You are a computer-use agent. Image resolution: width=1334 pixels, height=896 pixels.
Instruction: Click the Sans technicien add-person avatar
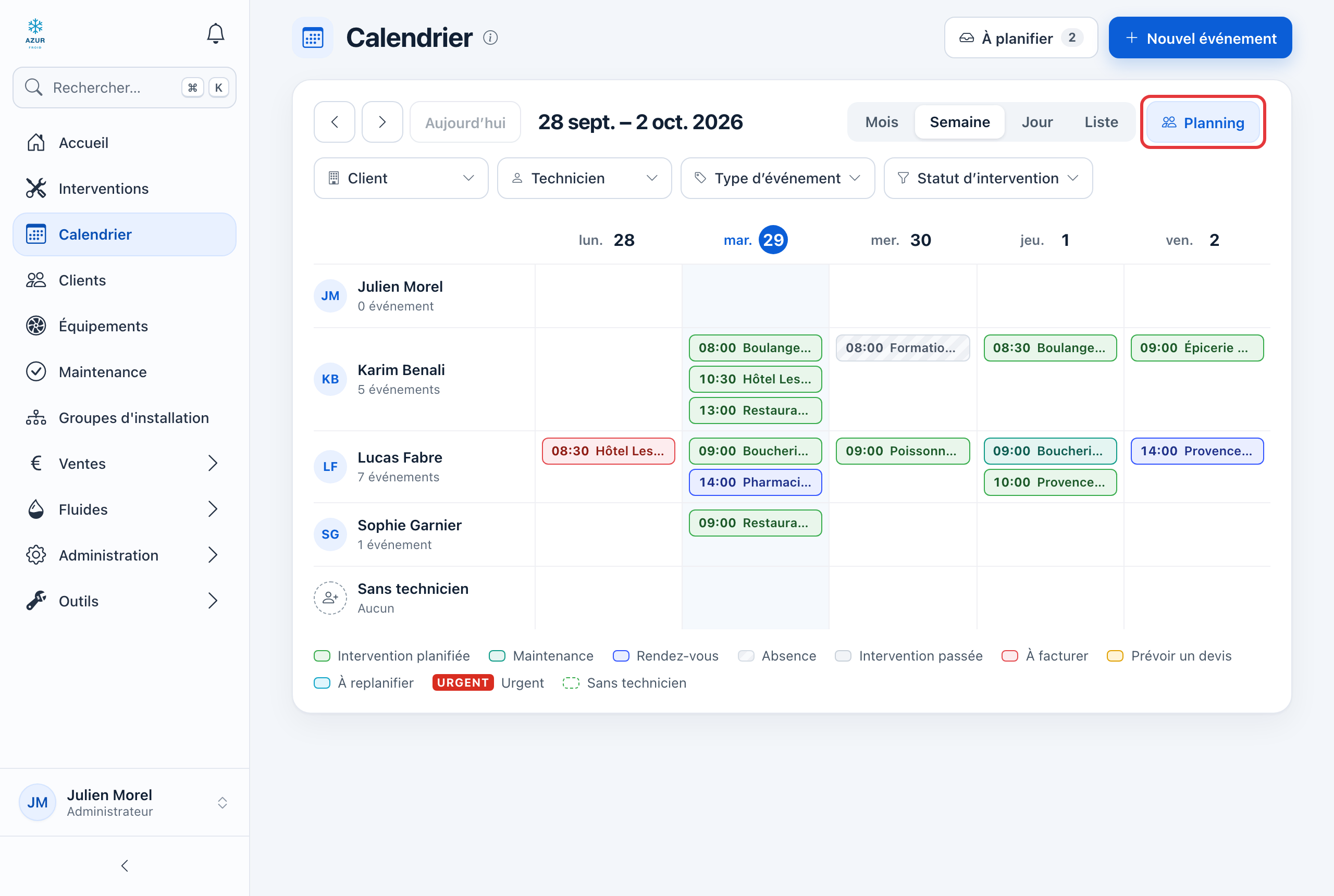(x=330, y=598)
